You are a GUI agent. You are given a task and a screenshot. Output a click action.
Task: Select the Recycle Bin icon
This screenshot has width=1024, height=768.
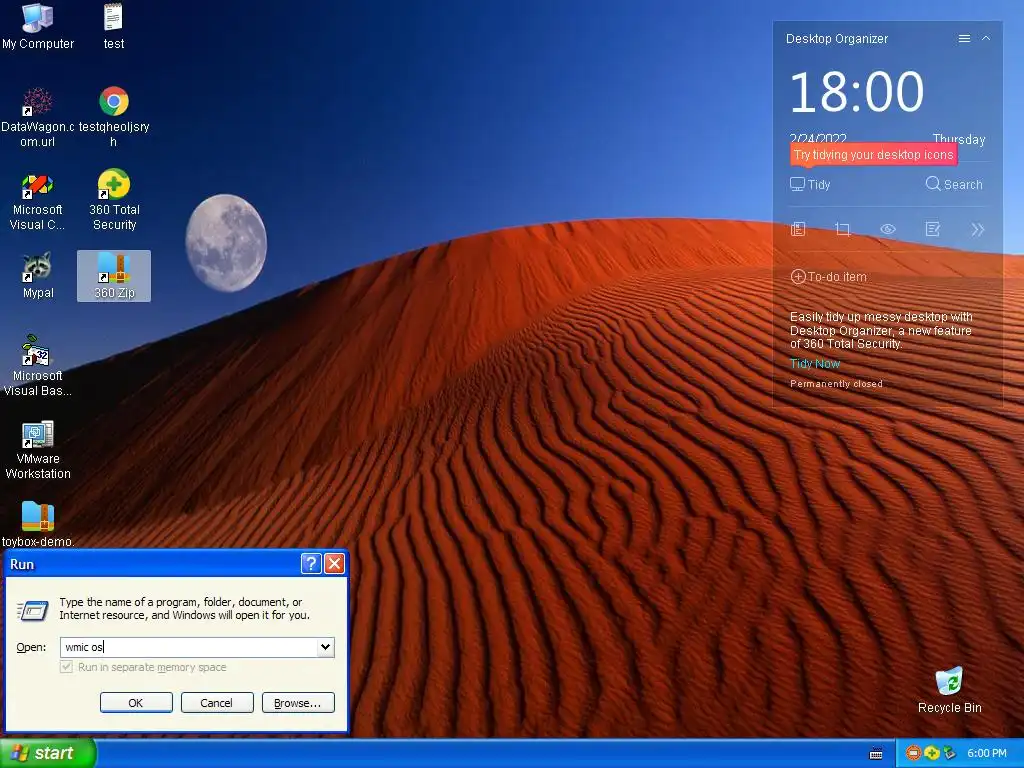click(x=950, y=690)
